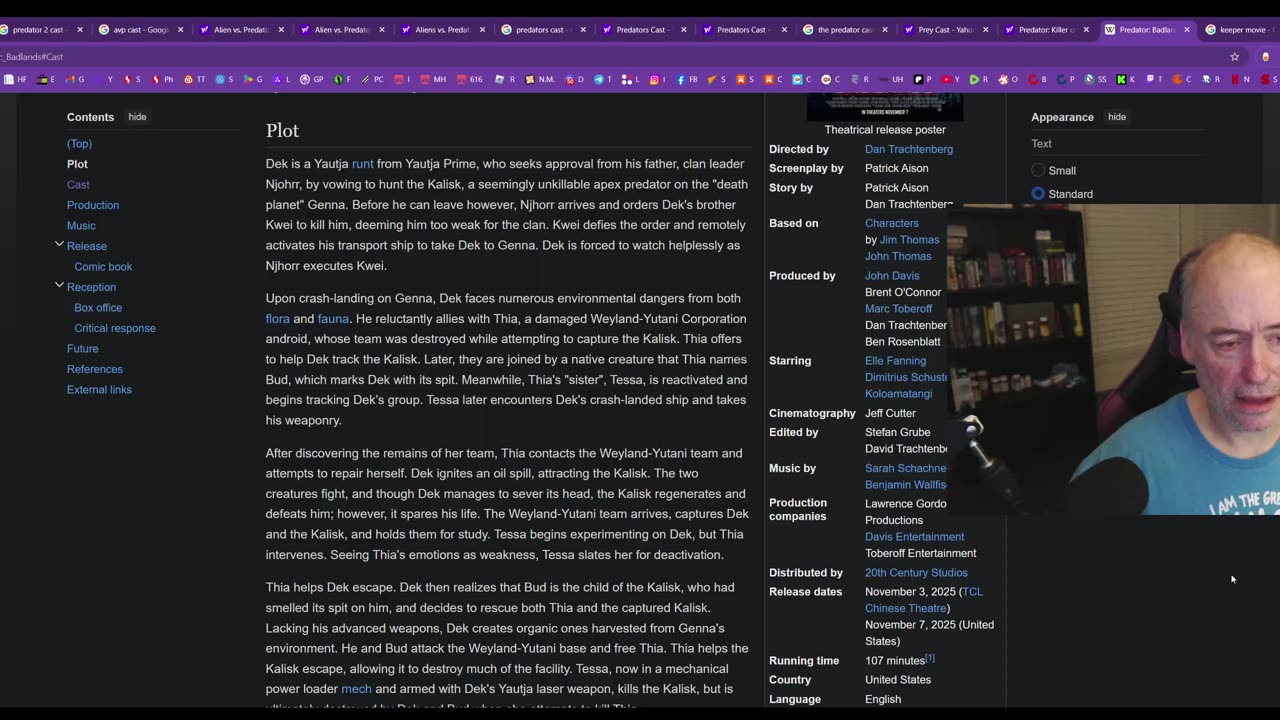
Task: Open the TT bookmark icon
Action: (x=188, y=79)
